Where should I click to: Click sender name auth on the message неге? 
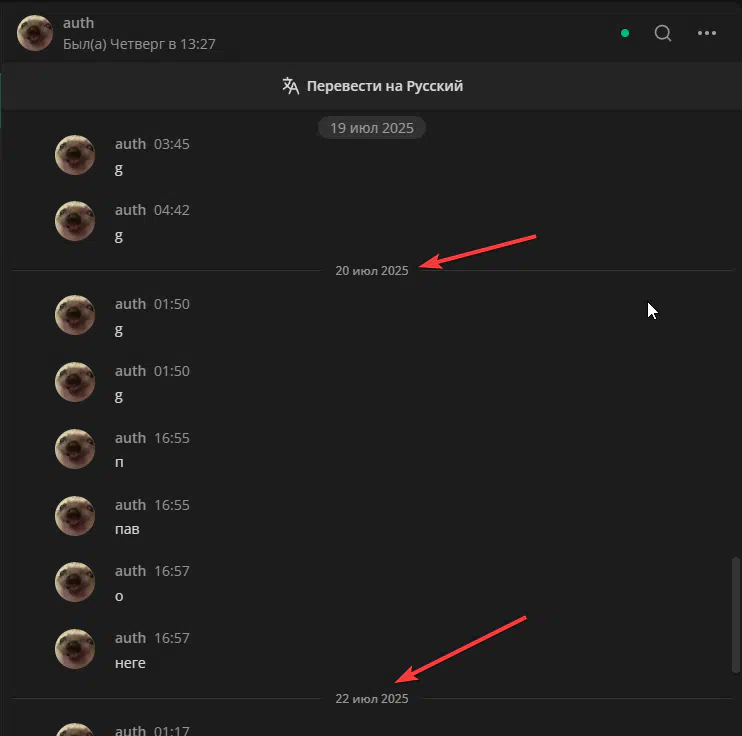click(x=130, y=638)
